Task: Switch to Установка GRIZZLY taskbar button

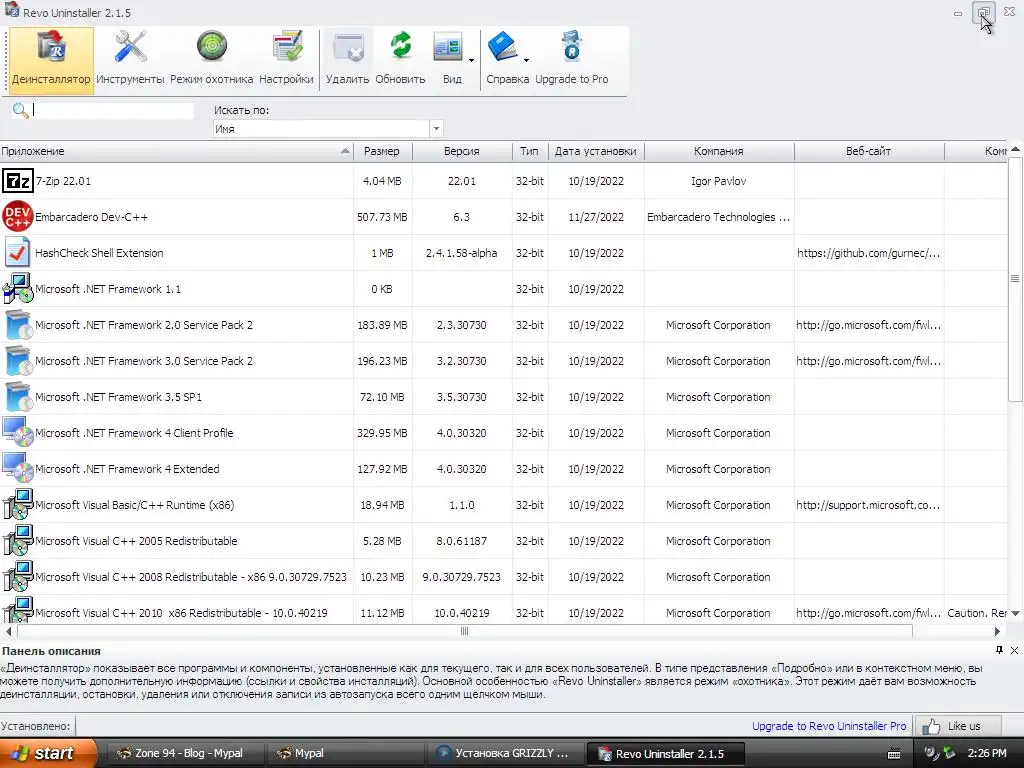Action: coord(504,753)
